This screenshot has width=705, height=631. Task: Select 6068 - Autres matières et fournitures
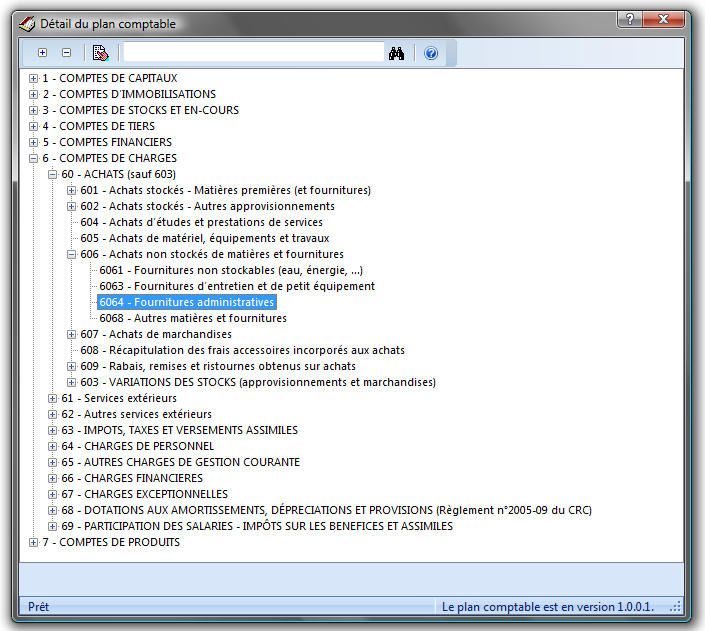tap(192, 318)
